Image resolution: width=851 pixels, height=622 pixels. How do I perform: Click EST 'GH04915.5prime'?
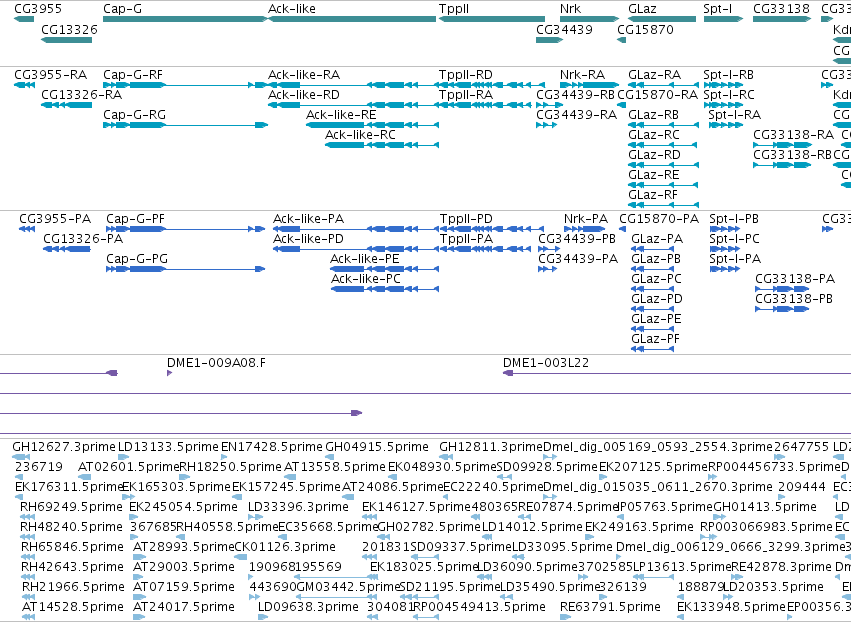(377, 447)
